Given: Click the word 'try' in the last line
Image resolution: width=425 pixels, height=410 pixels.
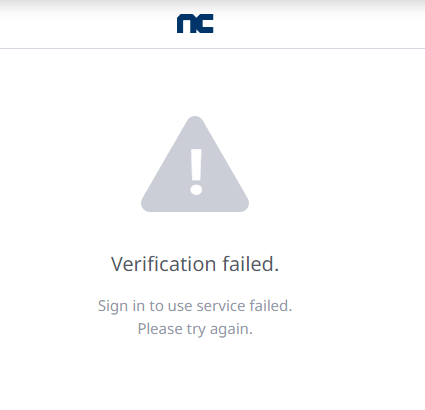Looking at the screenshot, I should pos(196,330).
